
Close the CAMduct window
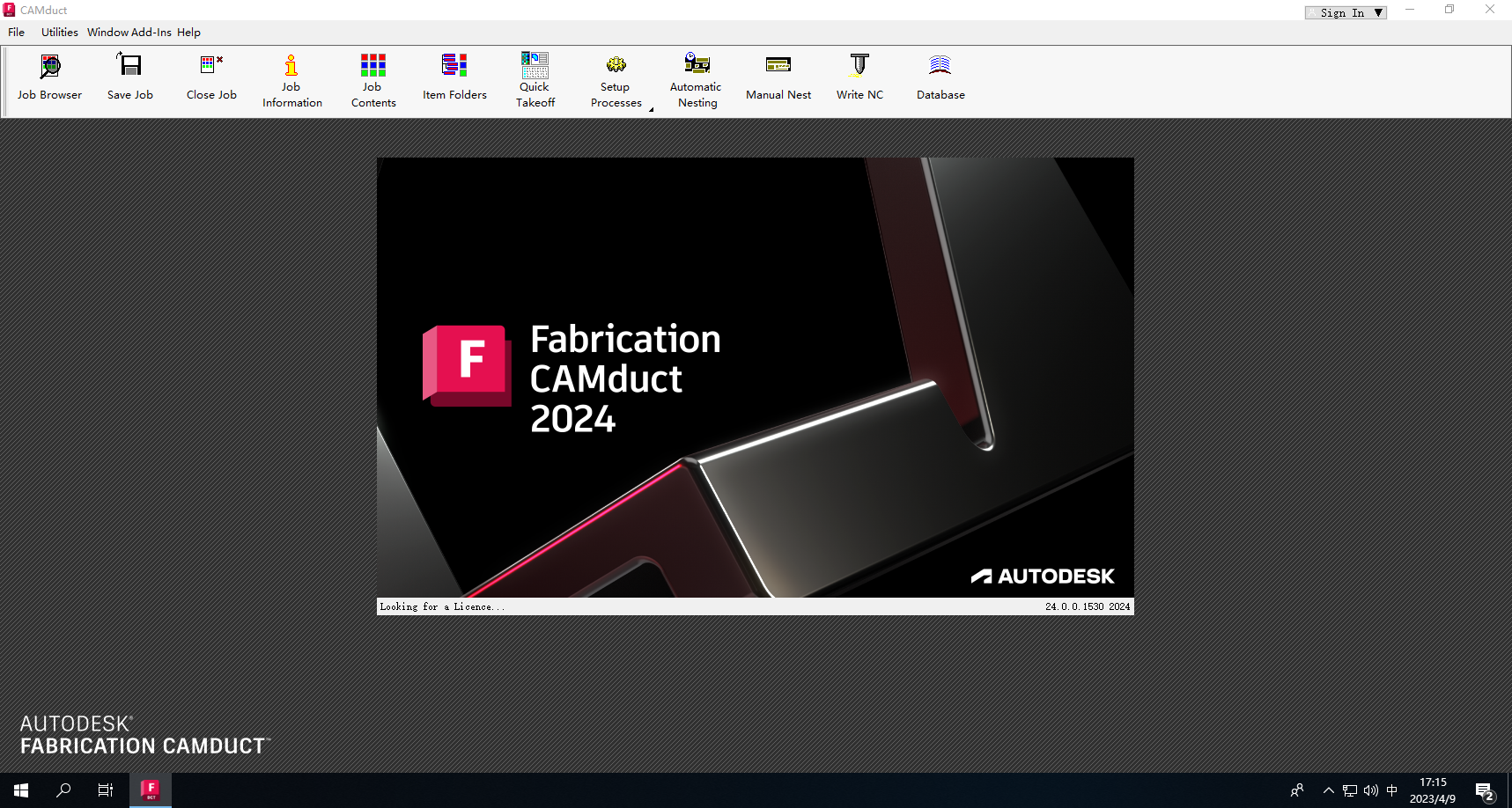(x=1490, y=10)
